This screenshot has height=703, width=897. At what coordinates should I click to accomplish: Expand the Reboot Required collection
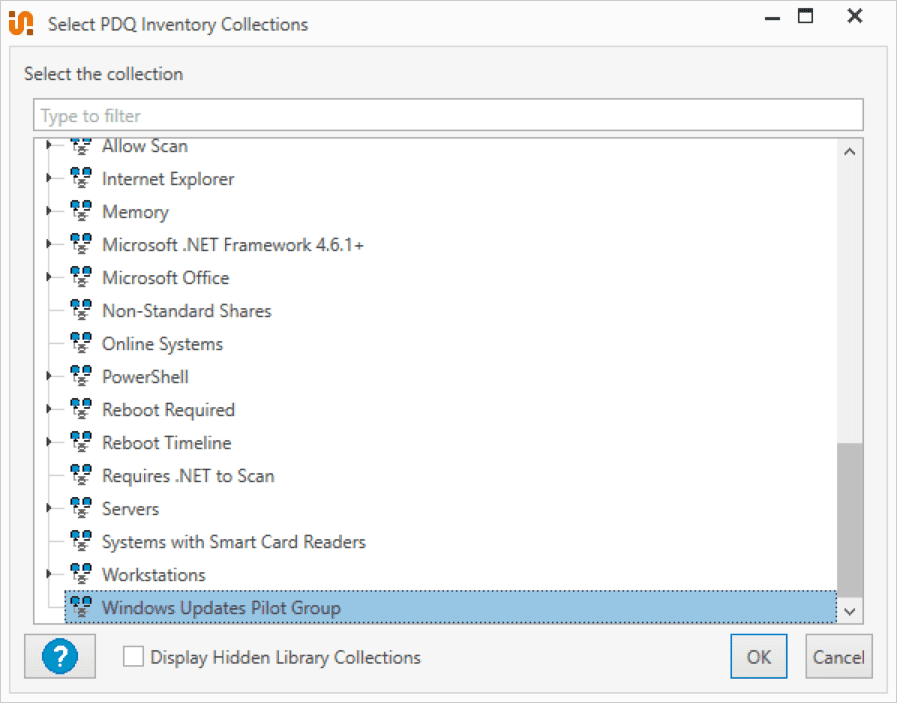[49, 409]
